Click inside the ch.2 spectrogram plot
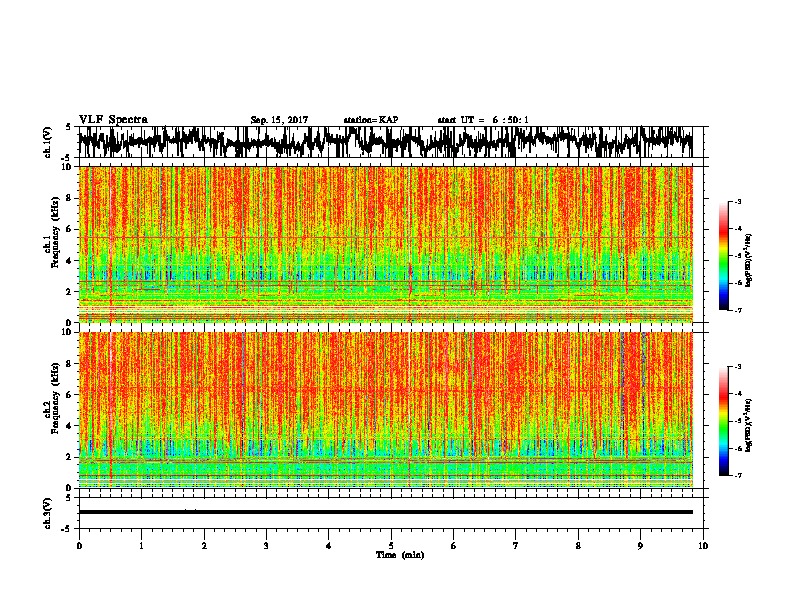 tap(385, 410)
